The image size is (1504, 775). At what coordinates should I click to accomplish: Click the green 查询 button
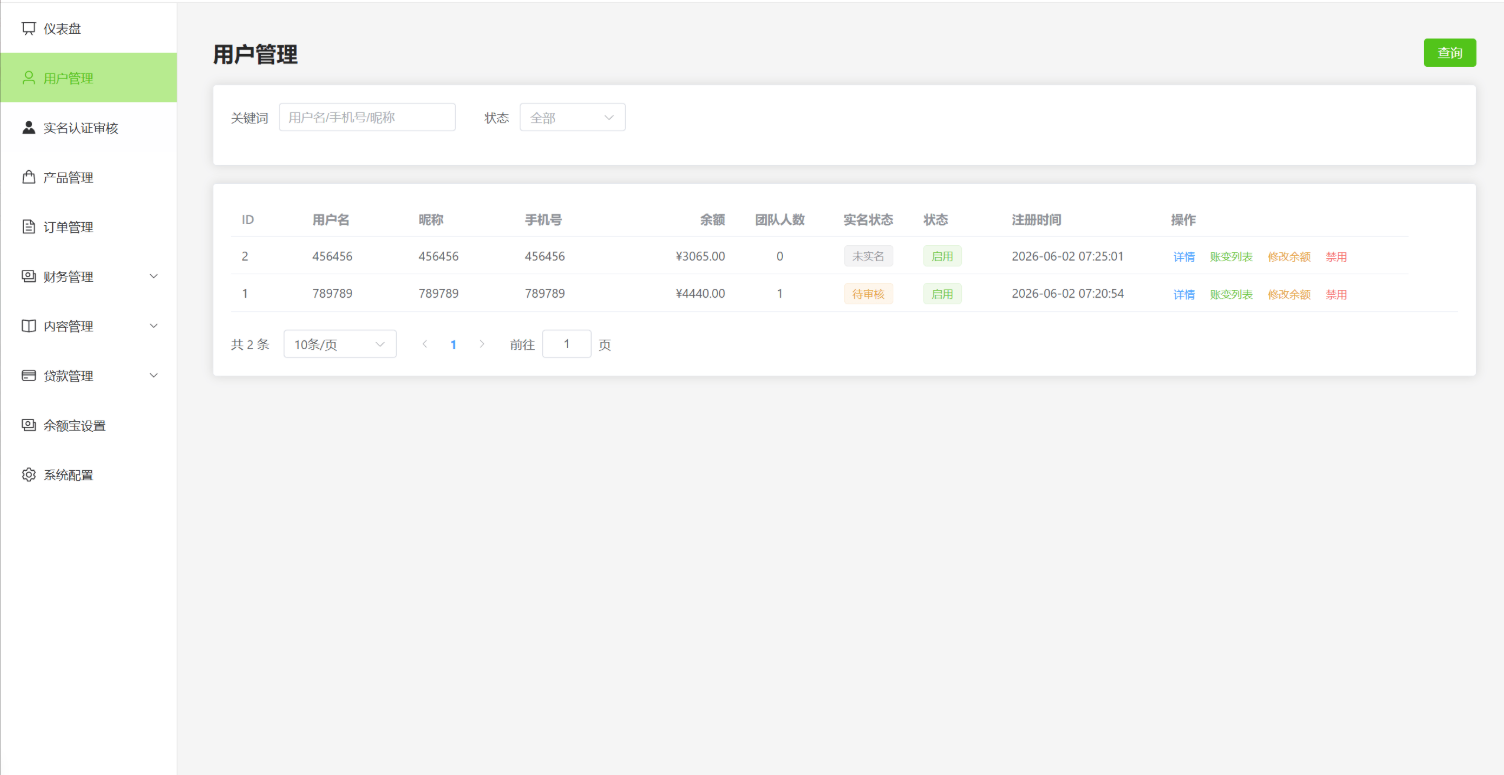pos(1449,53)
